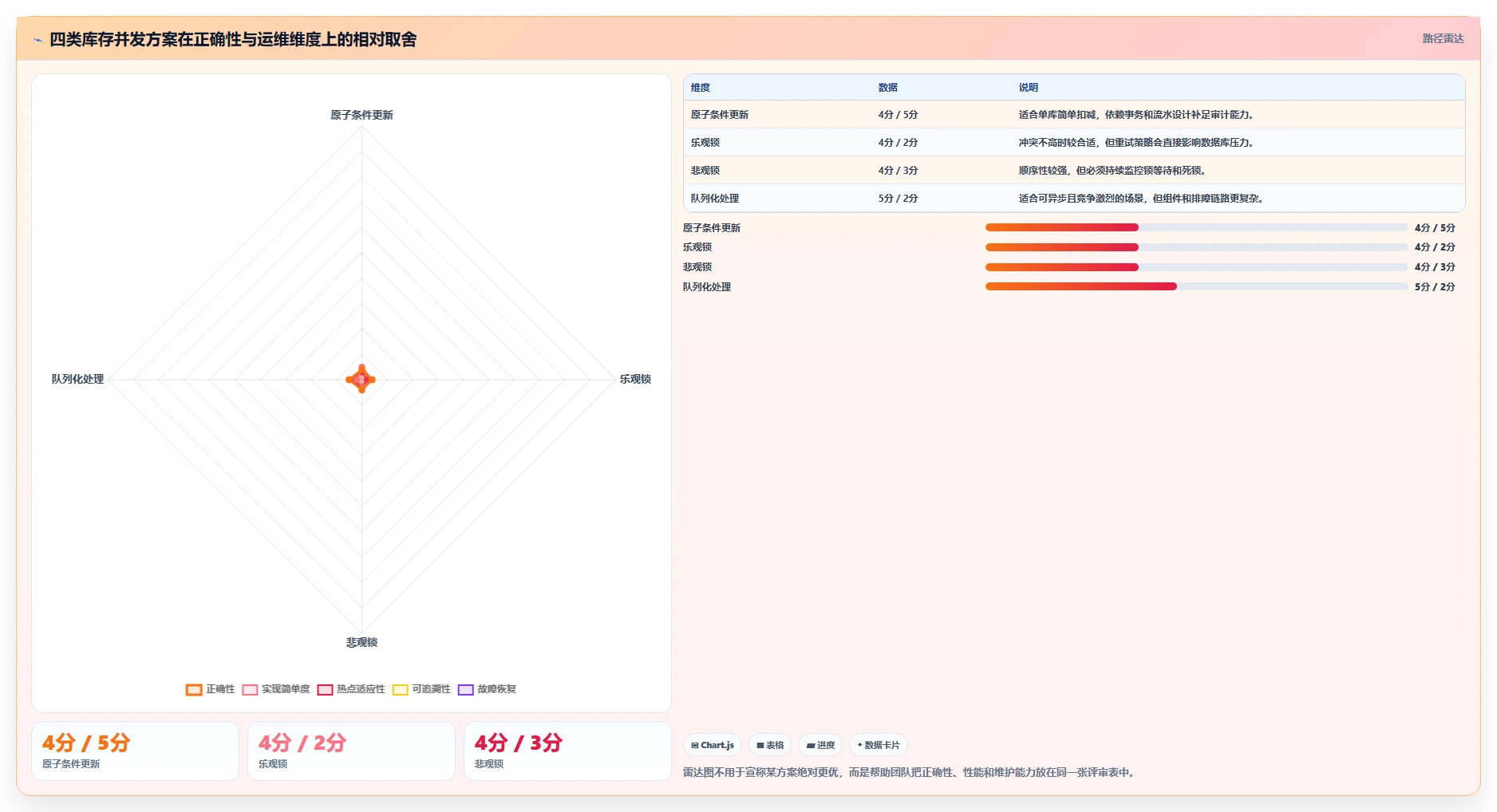Click the 5分 / 2分 cell in the table
Image resolution: width=1497 pixels, height=812 pixels.
pos(899,199)
